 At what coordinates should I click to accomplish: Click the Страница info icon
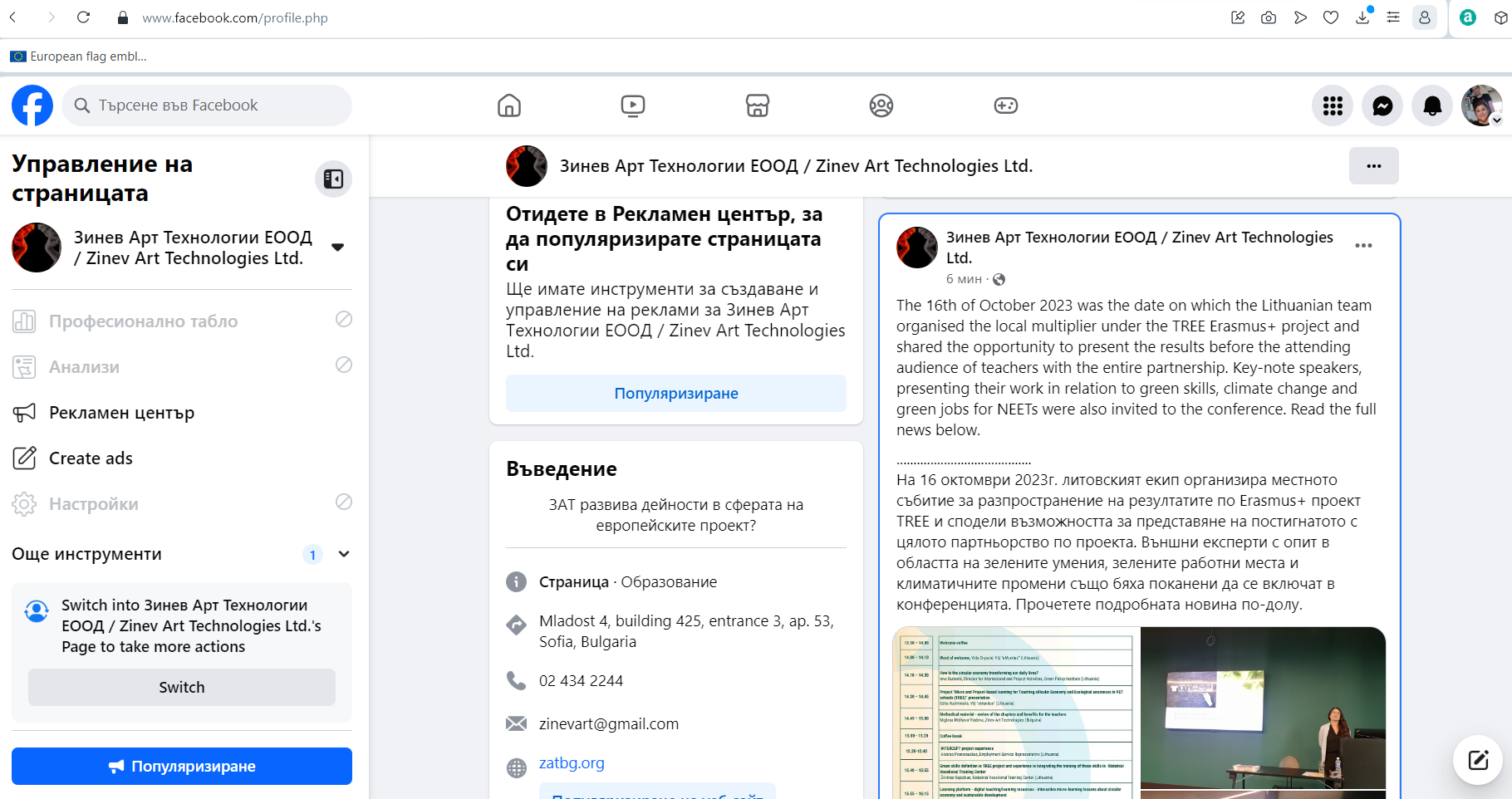517,582
